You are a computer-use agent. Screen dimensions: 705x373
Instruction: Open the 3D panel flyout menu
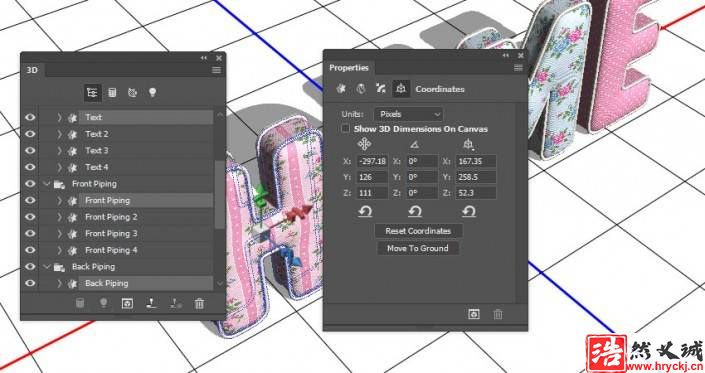216,70
